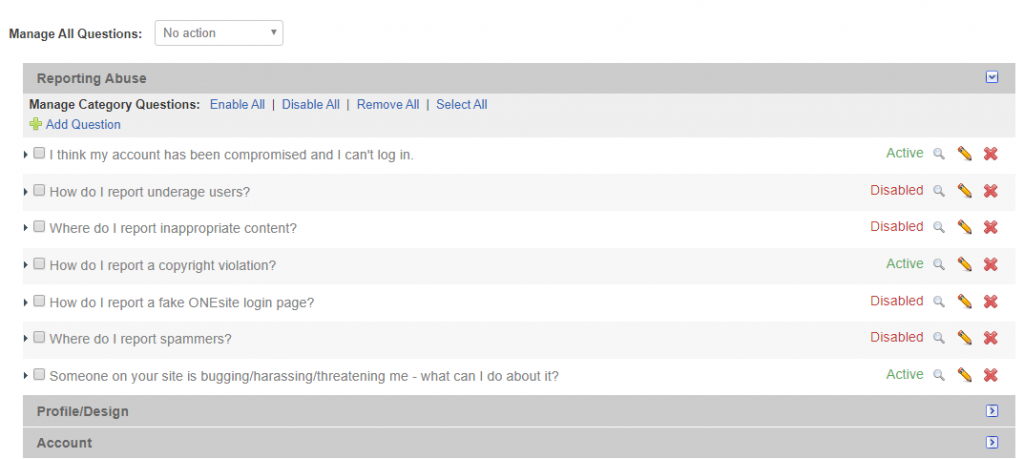Click the Remove All link
Screen dimensions: 1024x459
coord(388,104)
